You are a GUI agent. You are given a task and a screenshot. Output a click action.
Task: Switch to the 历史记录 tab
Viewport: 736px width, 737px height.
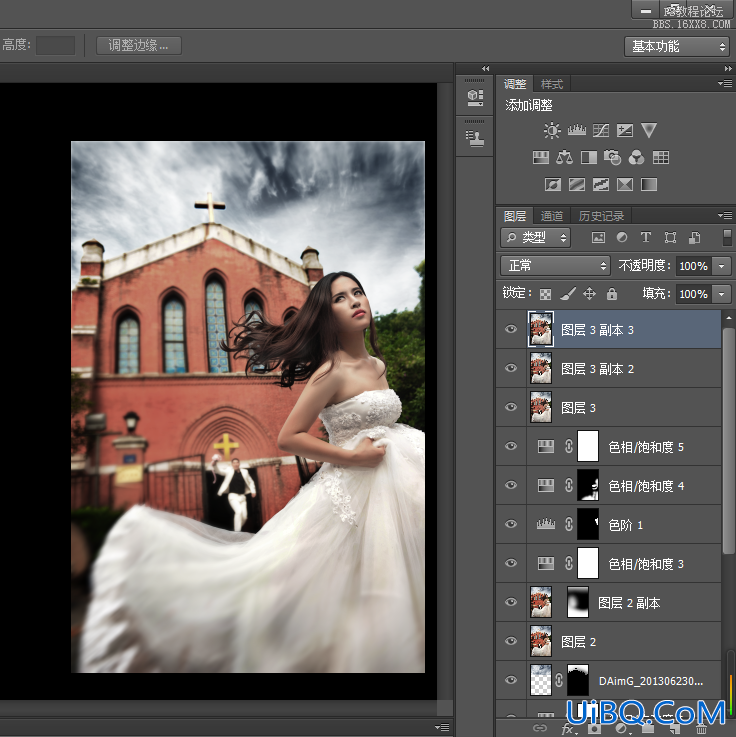click(601, 216)
